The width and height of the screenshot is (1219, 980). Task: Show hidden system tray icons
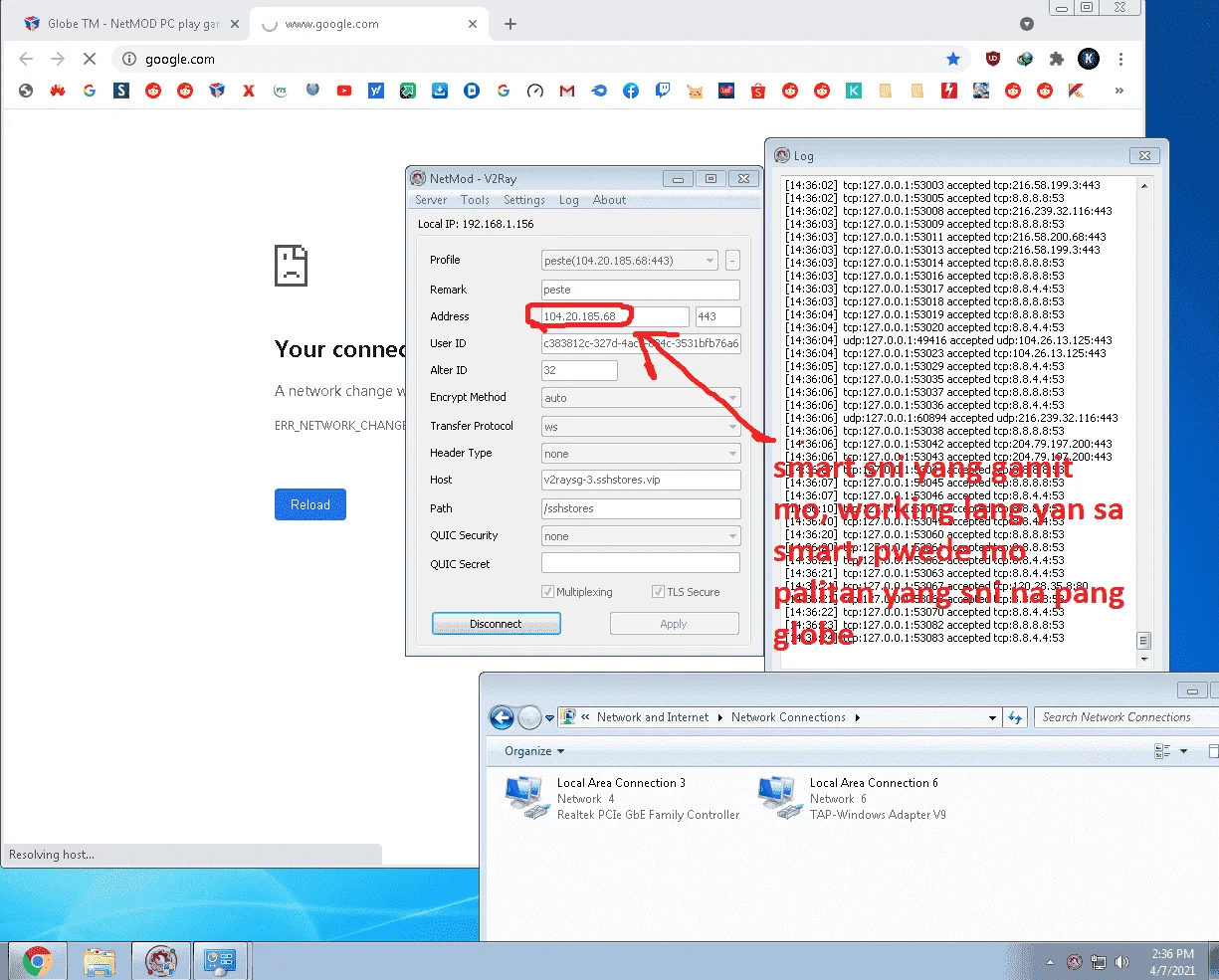coord(1051,962)
